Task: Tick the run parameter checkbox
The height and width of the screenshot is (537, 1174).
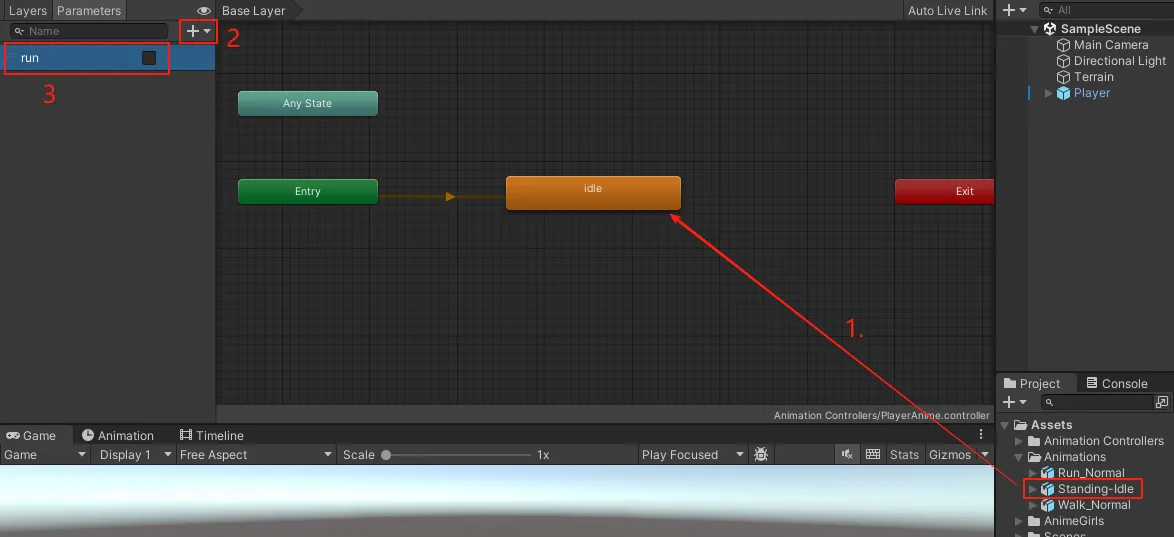Action: (149, 58)
